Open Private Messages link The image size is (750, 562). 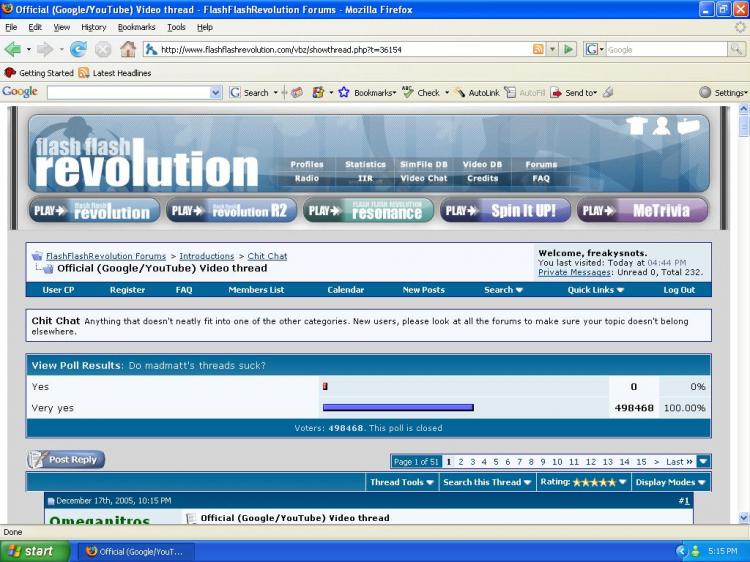pos(574,273)
